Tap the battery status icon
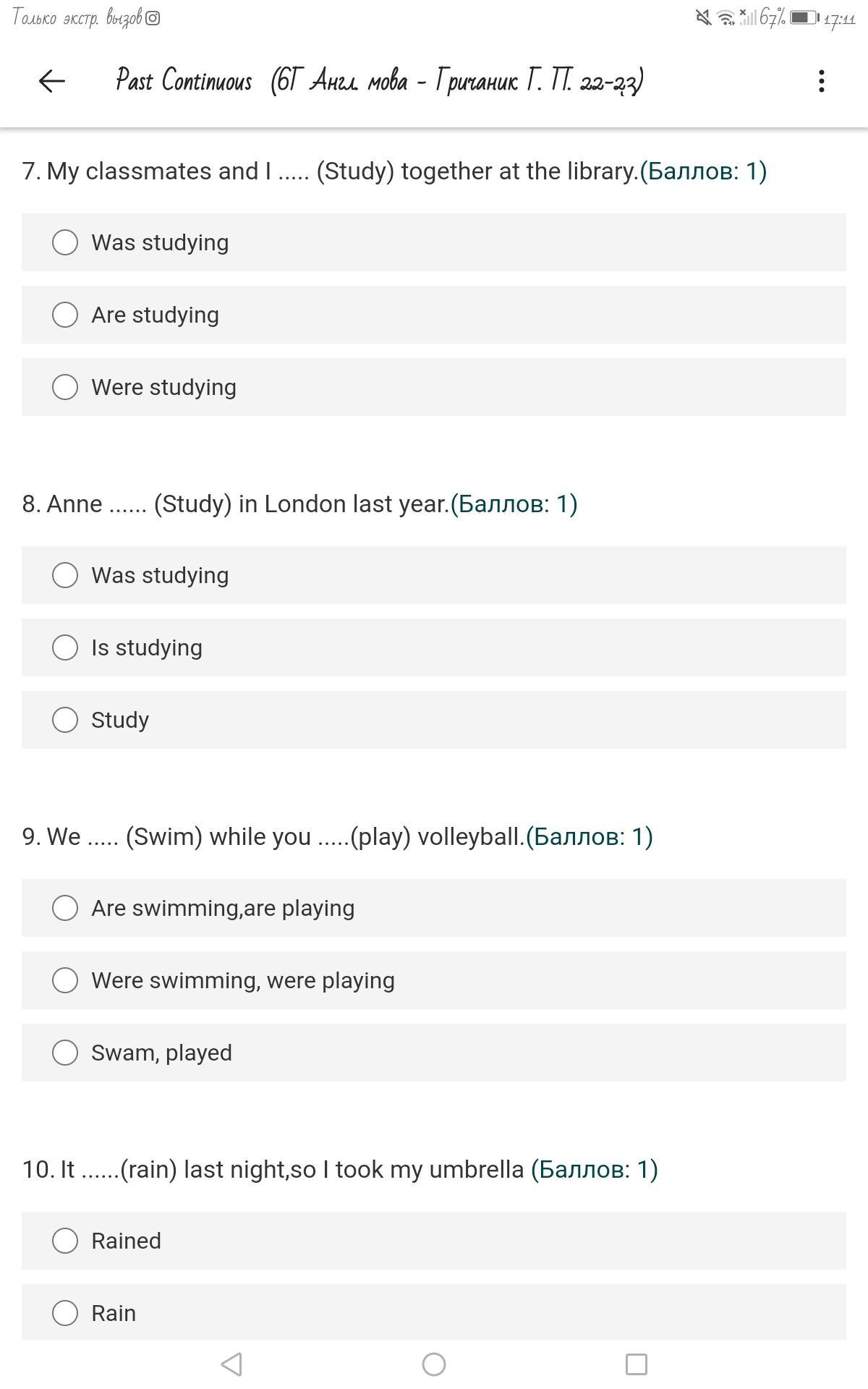868x1389 pixels. (x=803, y=17)
